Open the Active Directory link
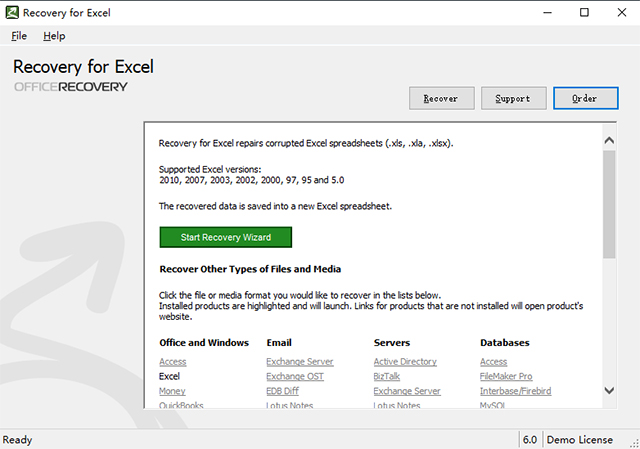The width and height of the screenshot is (640, 449). [x=405, y=362]
